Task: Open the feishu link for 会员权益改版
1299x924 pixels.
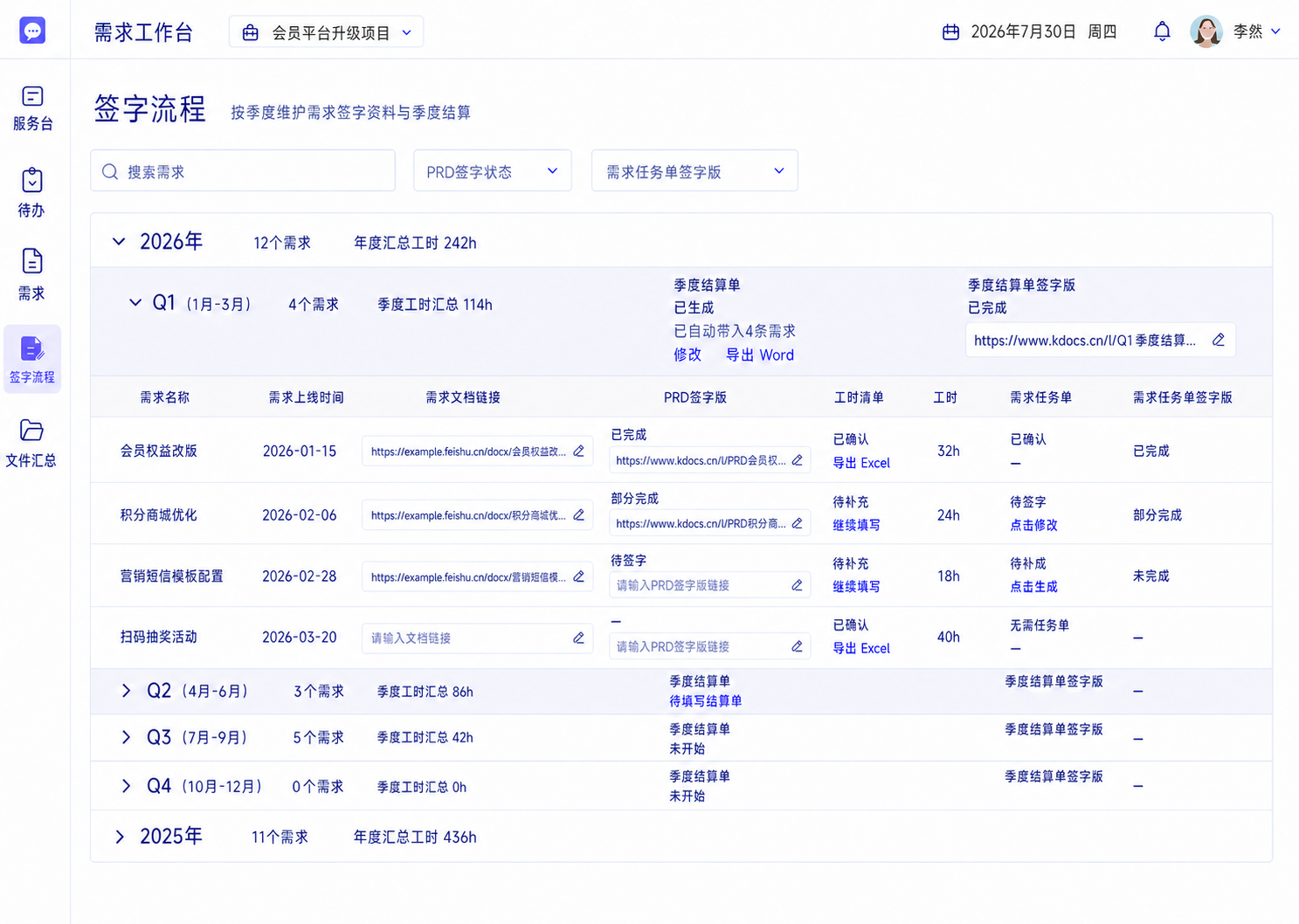Action: 468,452
